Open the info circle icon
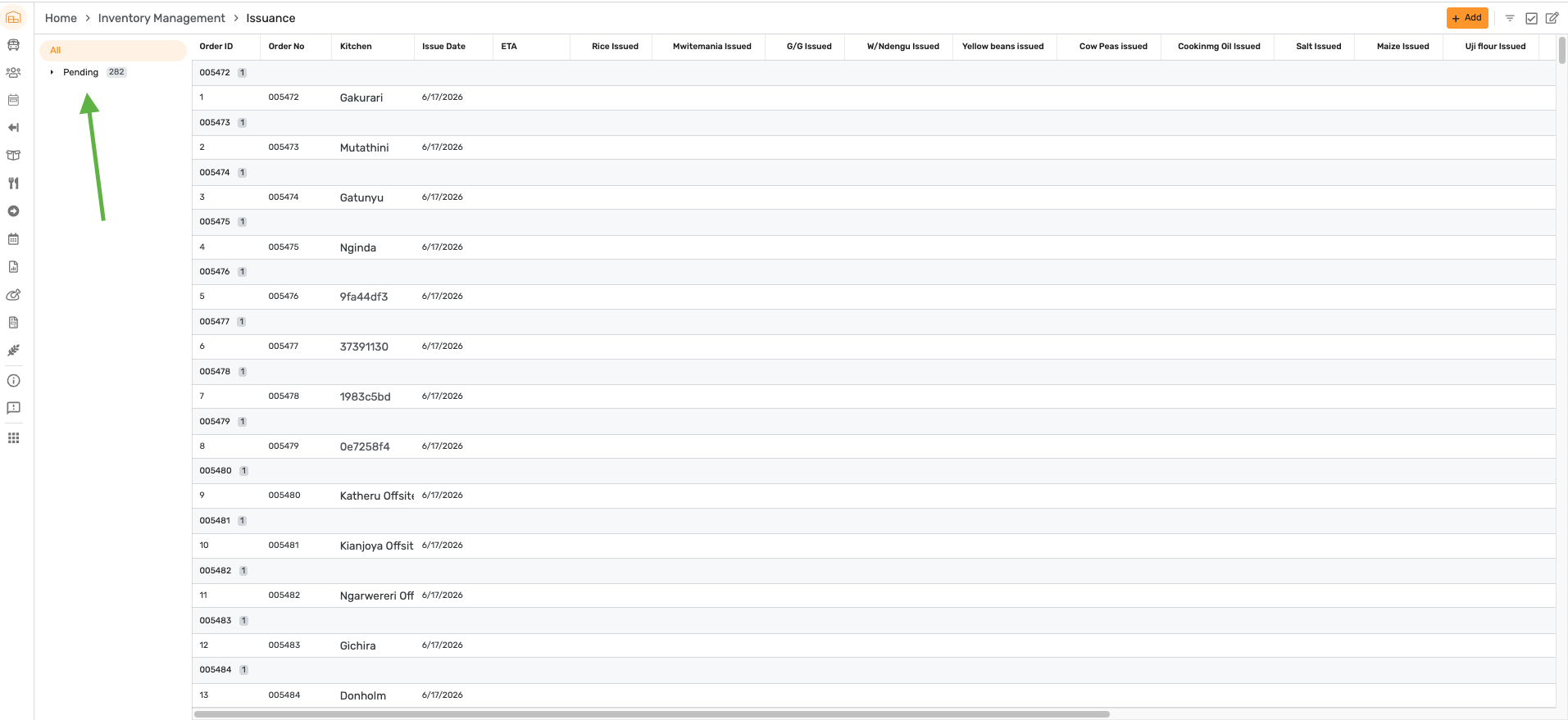The height and width of the screenshot is (720, 1568). click(x=13, y=381)
